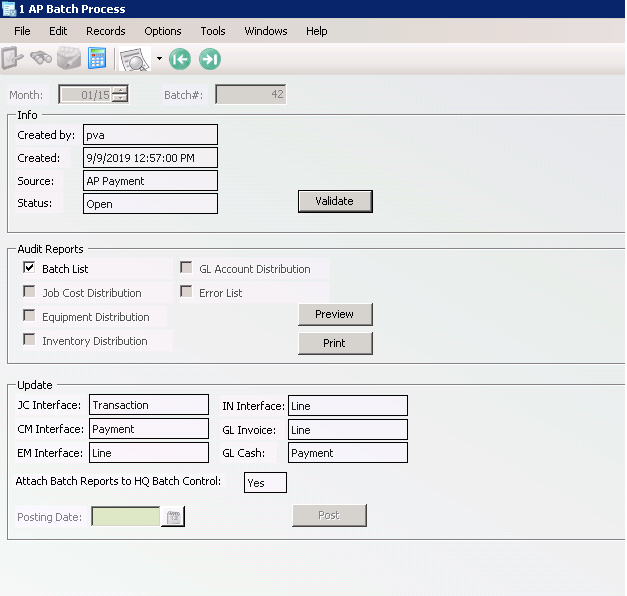Click the EM Interface field 'Line'
Viewport: 627px width, 596px height.
(x=149, y=453)
